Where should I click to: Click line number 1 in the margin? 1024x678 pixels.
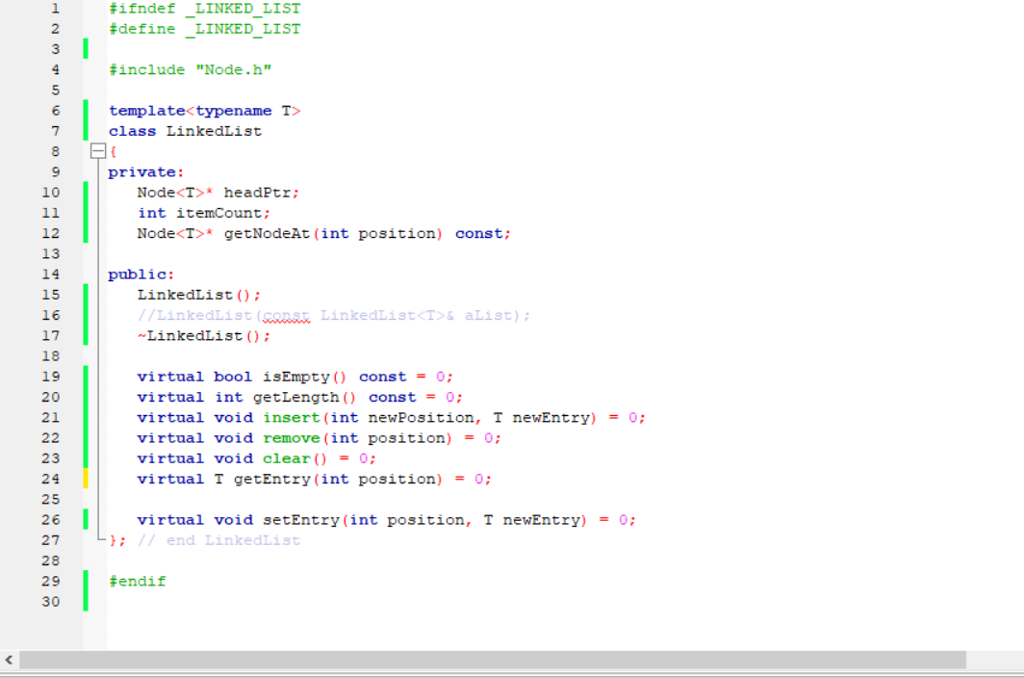[54, 8]
